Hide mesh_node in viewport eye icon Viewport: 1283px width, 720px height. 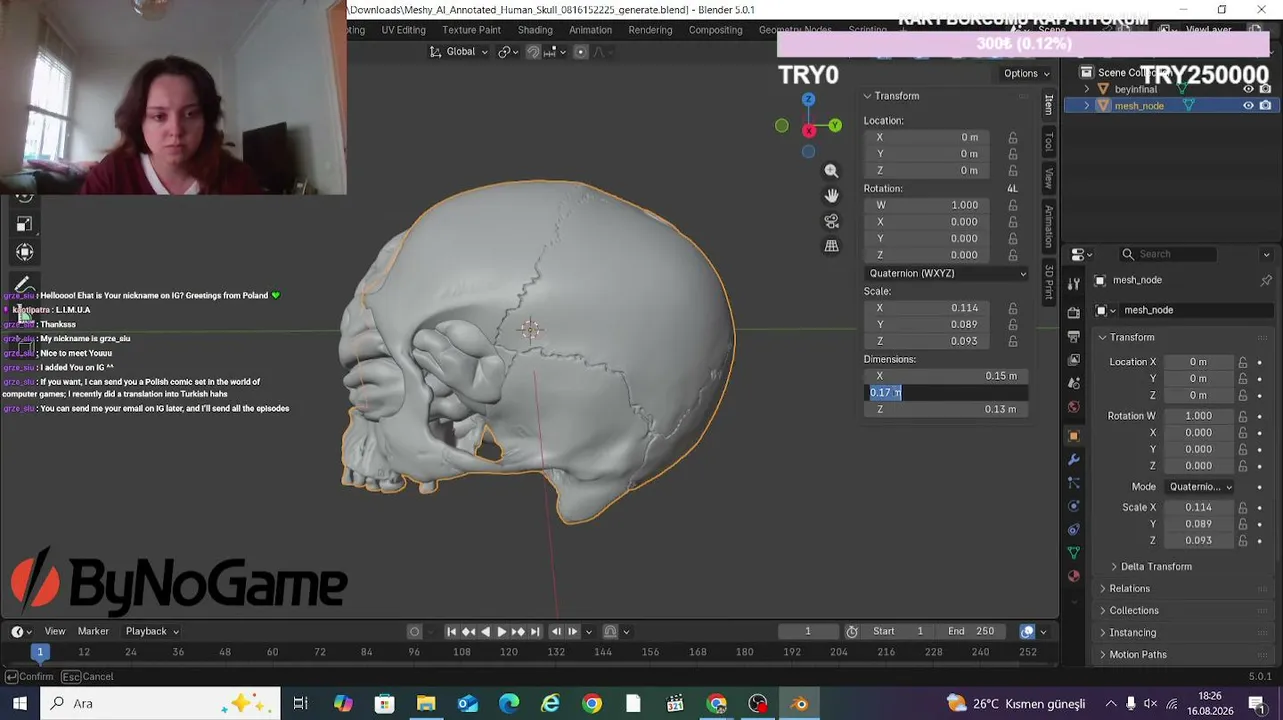[1248, 106]
